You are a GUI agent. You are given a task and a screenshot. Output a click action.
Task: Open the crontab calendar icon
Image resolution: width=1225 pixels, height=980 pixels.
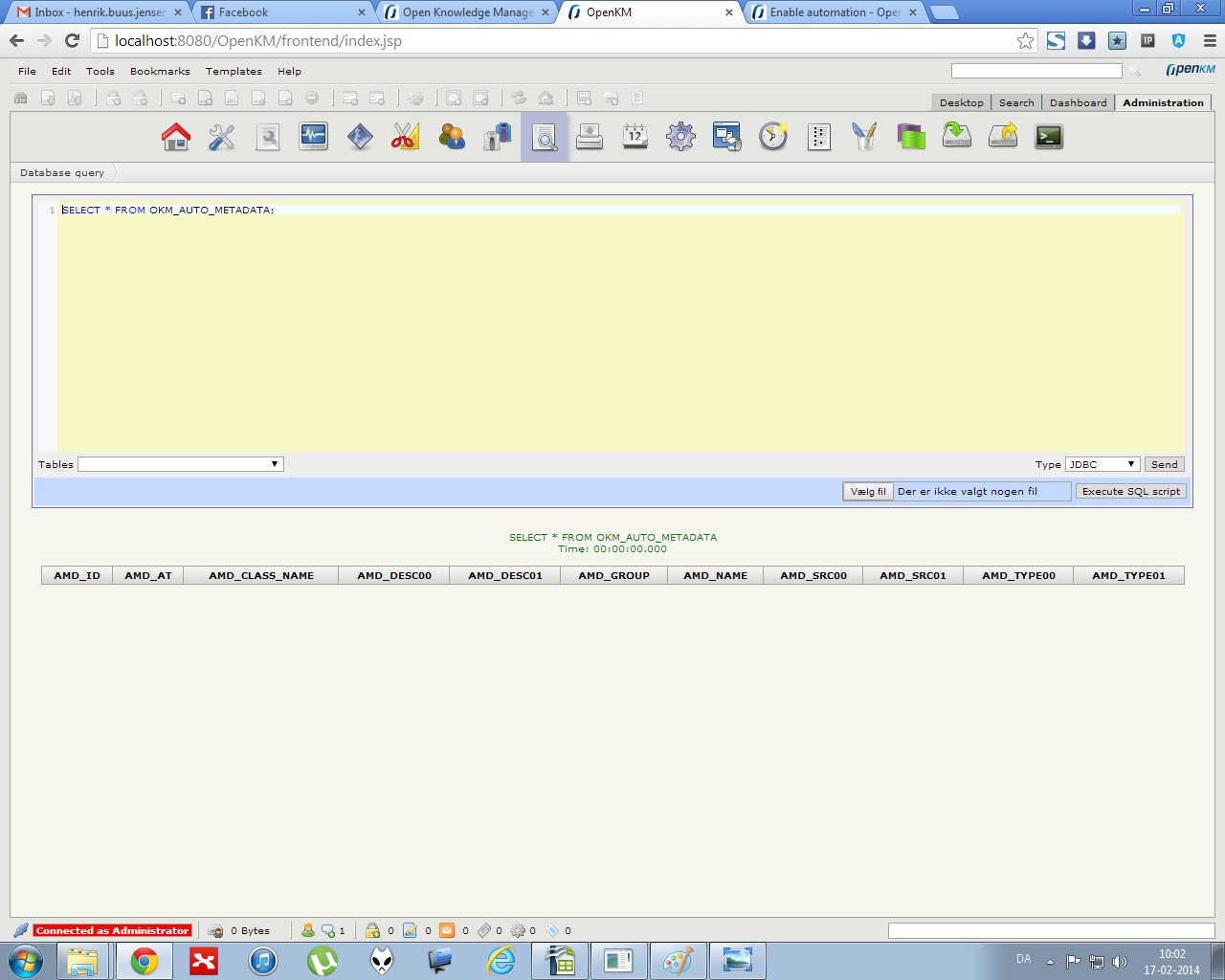click(635, 136)
